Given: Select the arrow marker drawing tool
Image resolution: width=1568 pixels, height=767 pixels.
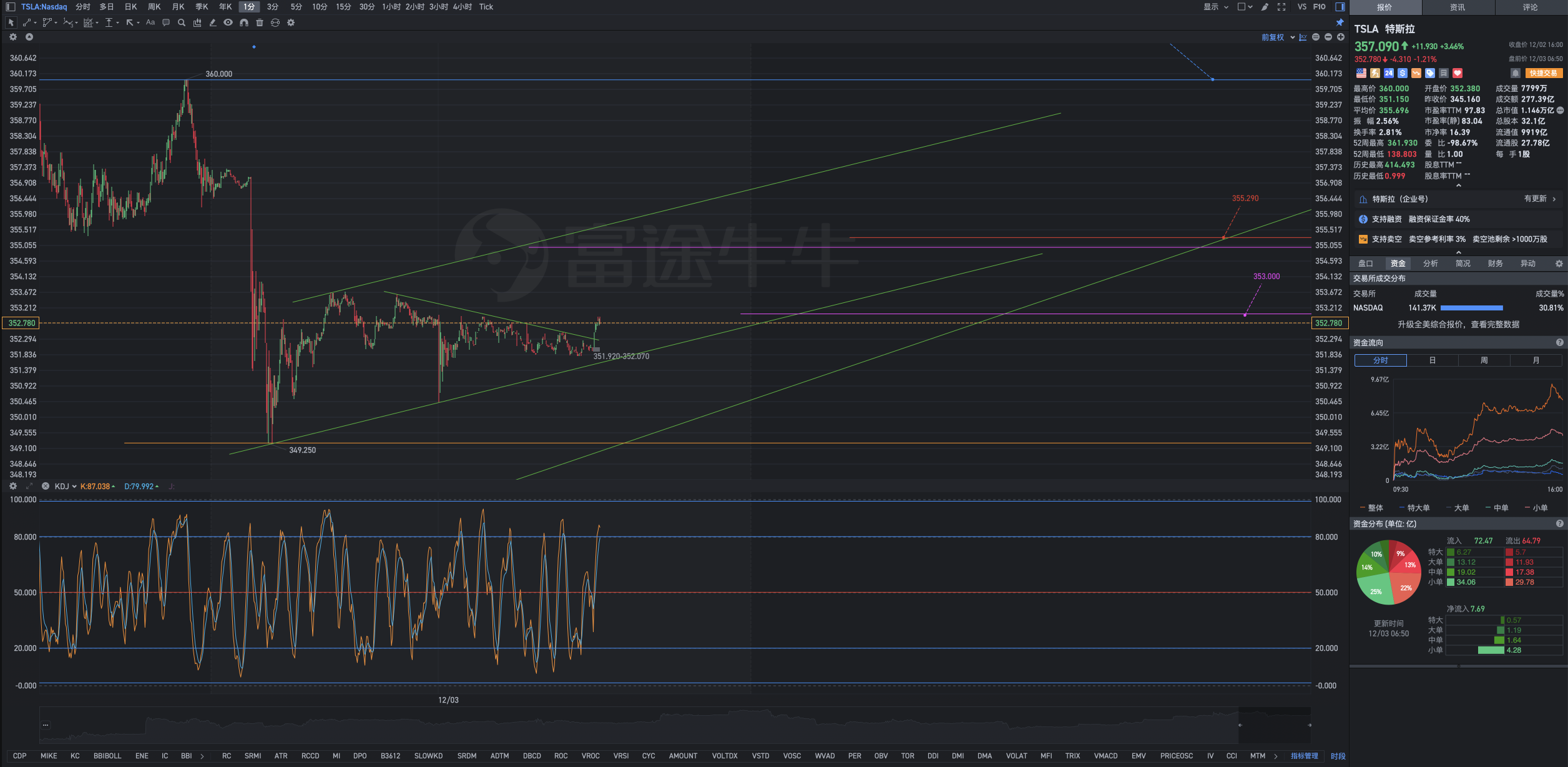Looking at the screenshot, I should point(130,22).
